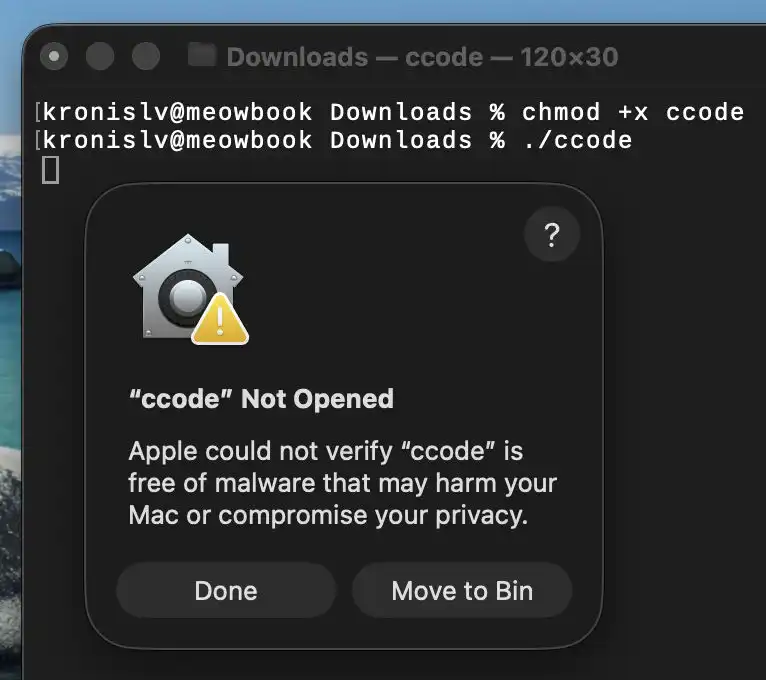
Task: Click the desktop wallpaper beside the Terminal window
Action: click(x=10, y=391)
